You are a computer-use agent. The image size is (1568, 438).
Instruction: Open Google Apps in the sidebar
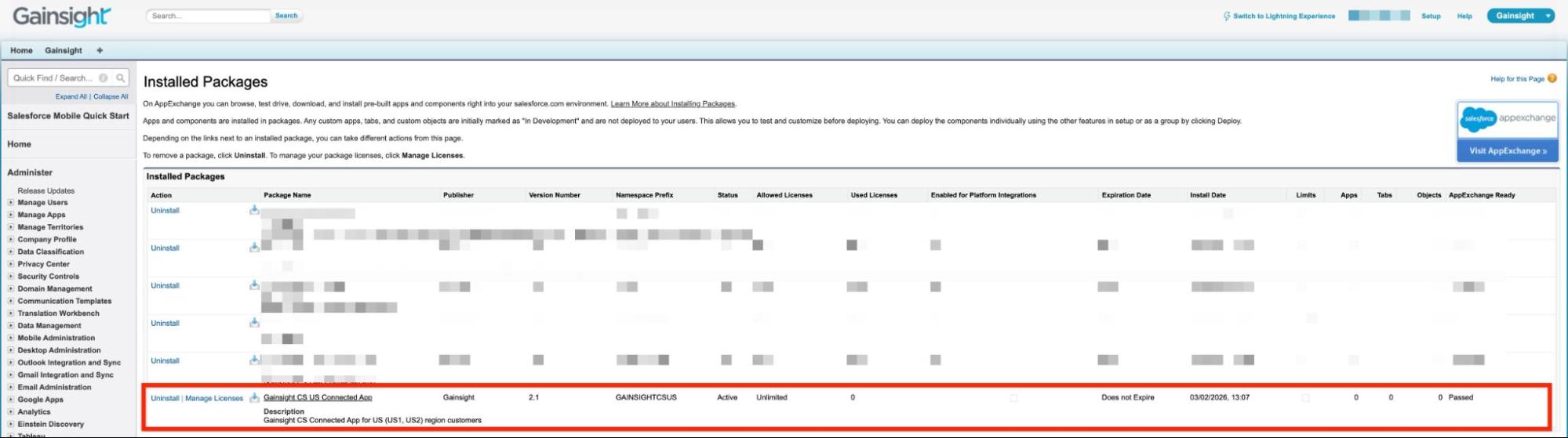tap(41, 400)
